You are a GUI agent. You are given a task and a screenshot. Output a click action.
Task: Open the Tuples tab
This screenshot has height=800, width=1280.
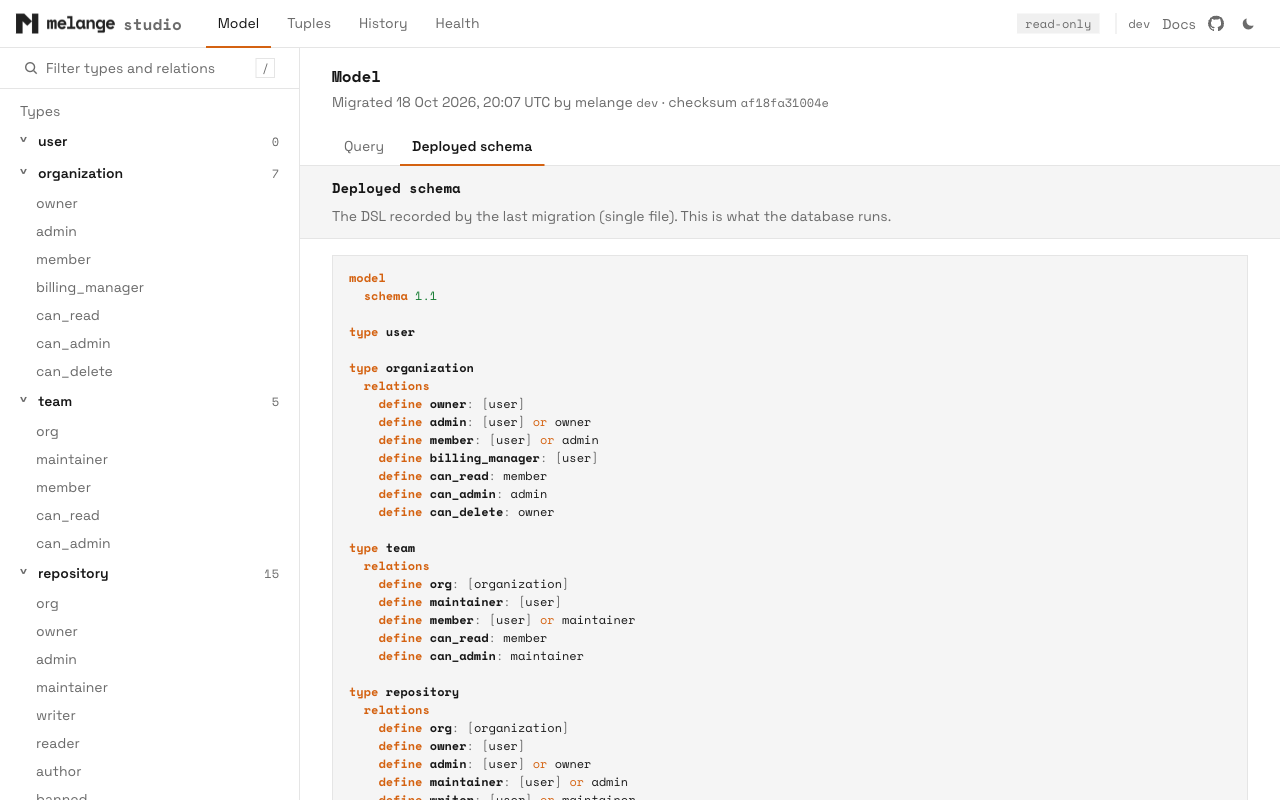pos(309,24)
